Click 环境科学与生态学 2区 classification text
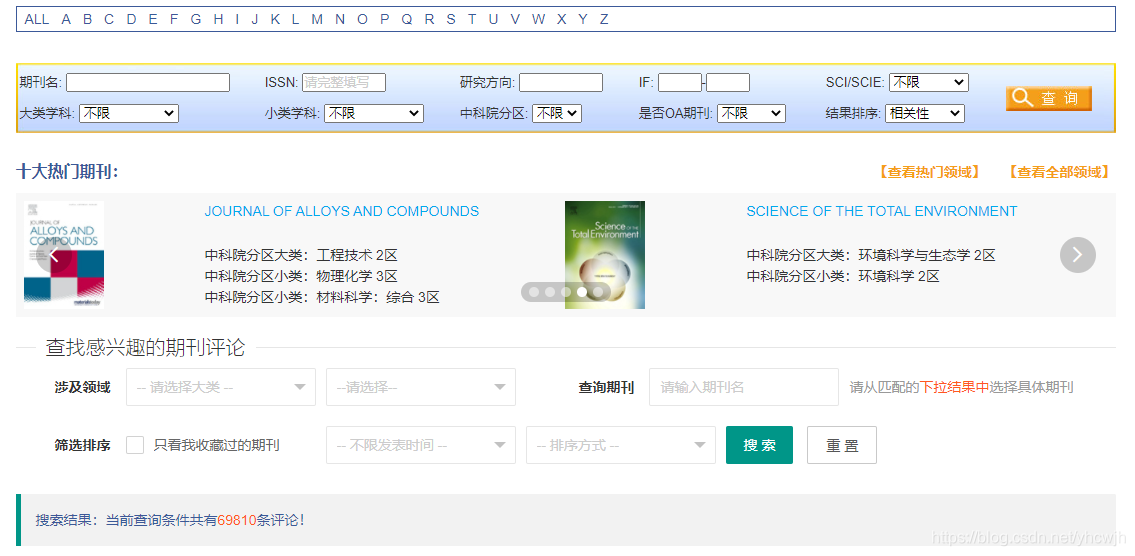 point(927,256)
